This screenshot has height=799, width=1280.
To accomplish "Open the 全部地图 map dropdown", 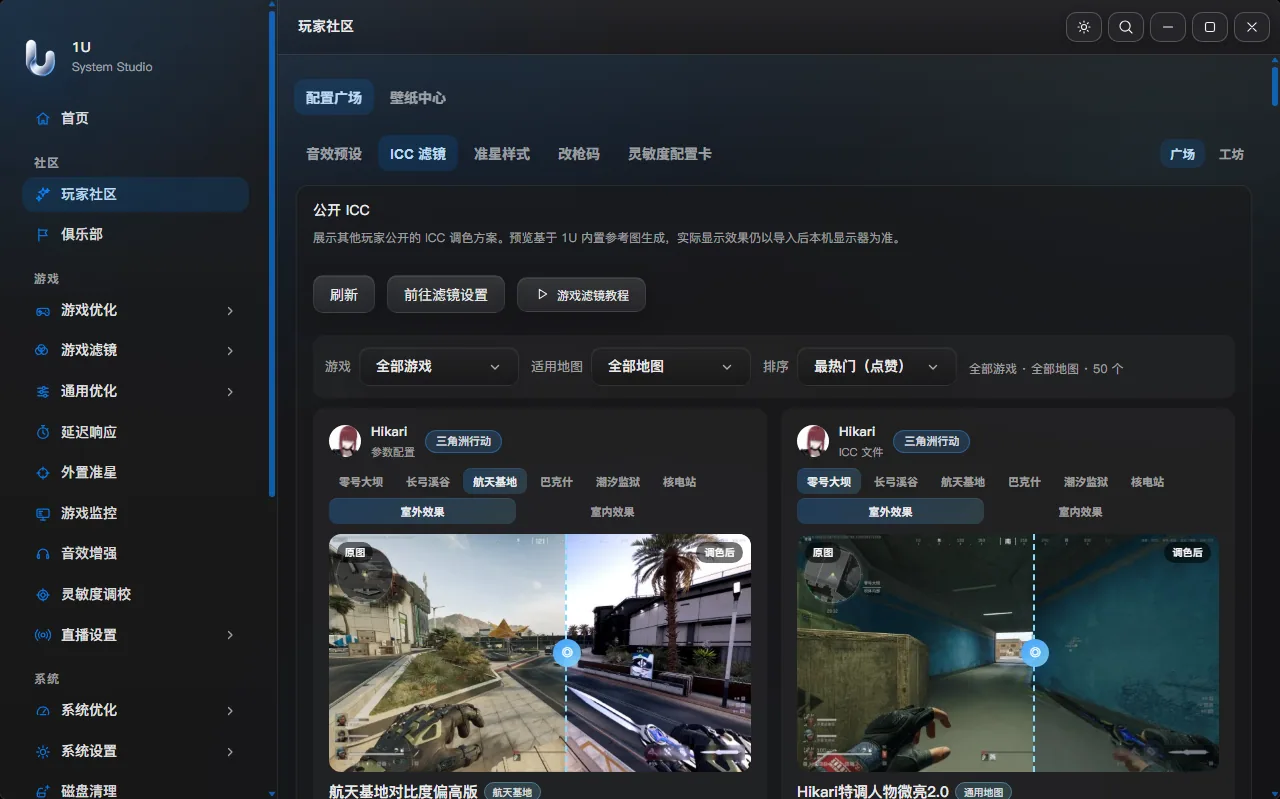I will point(671,367).
